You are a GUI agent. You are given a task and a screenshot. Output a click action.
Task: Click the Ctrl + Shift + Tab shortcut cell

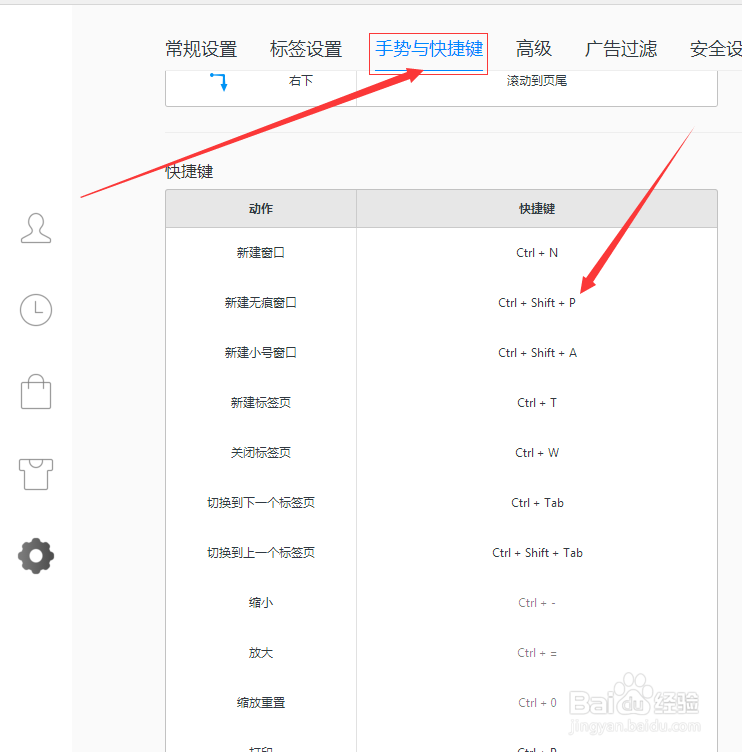(537, 552)
